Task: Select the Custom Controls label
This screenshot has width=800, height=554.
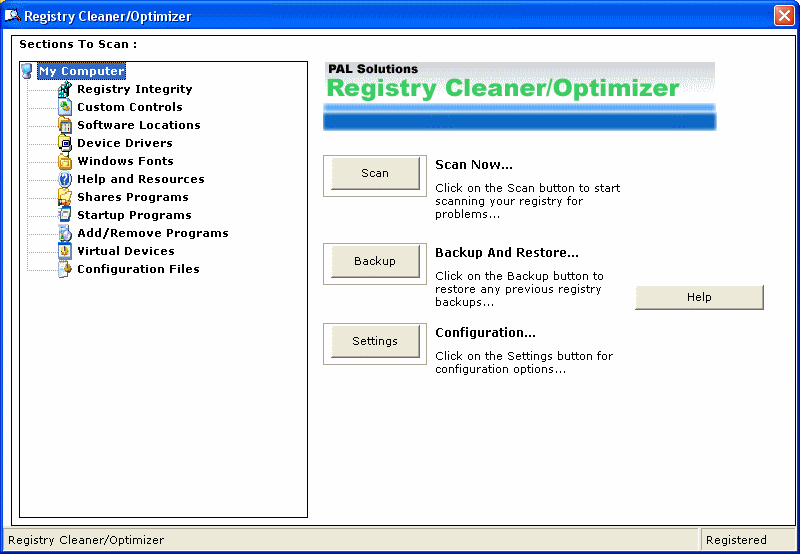Action: (x=130, y=107)
